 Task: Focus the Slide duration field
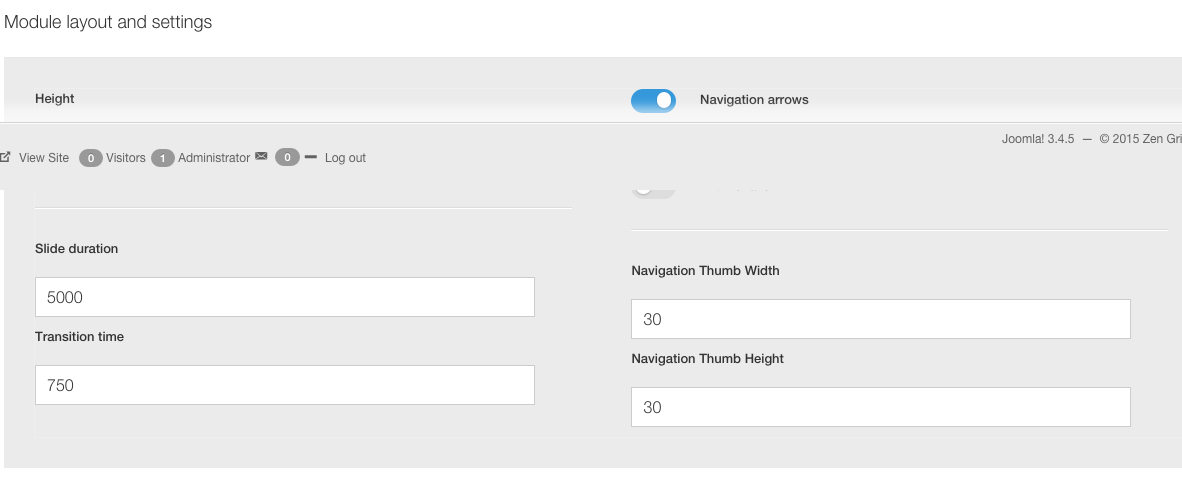285,297
